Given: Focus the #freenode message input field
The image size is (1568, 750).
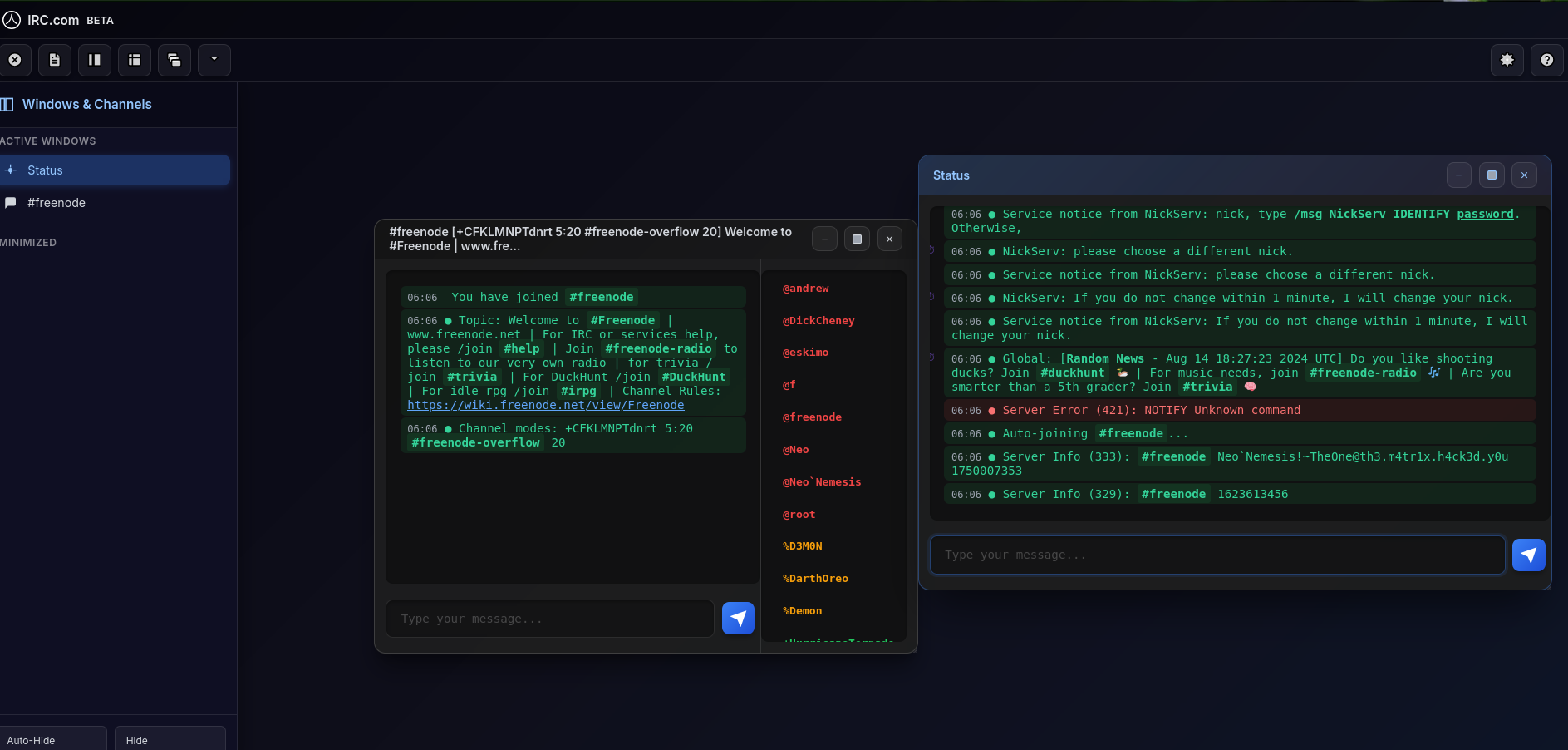Looking at the screenshot, I should [x=550, y=619].
